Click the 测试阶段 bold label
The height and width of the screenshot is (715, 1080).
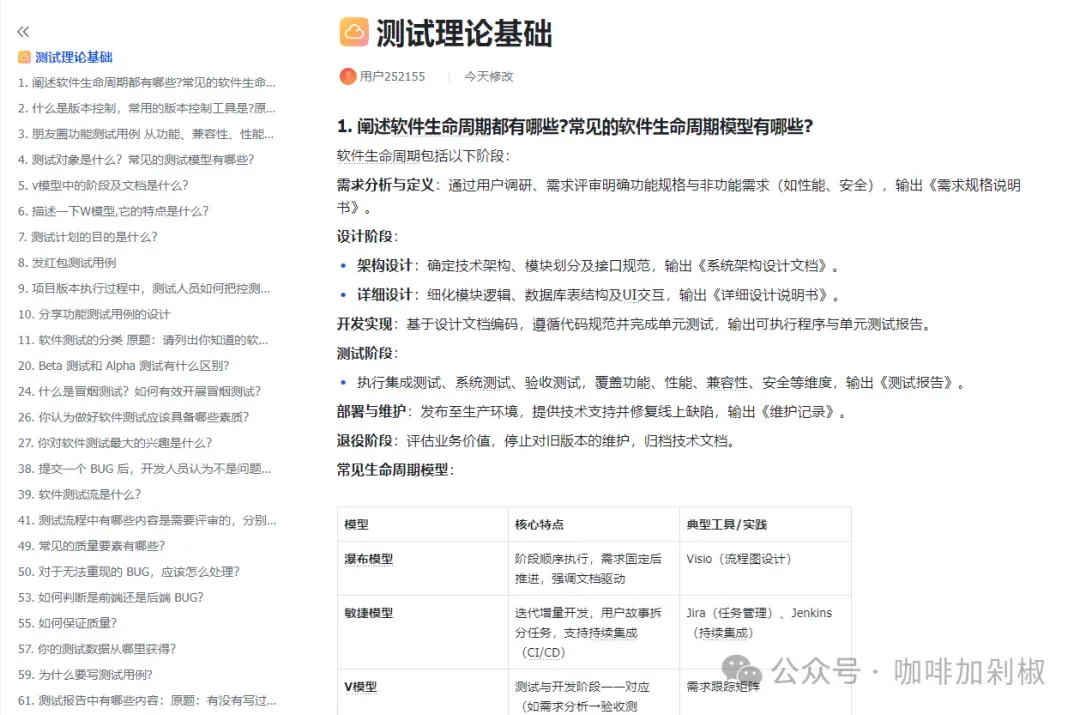coord(364,353)
